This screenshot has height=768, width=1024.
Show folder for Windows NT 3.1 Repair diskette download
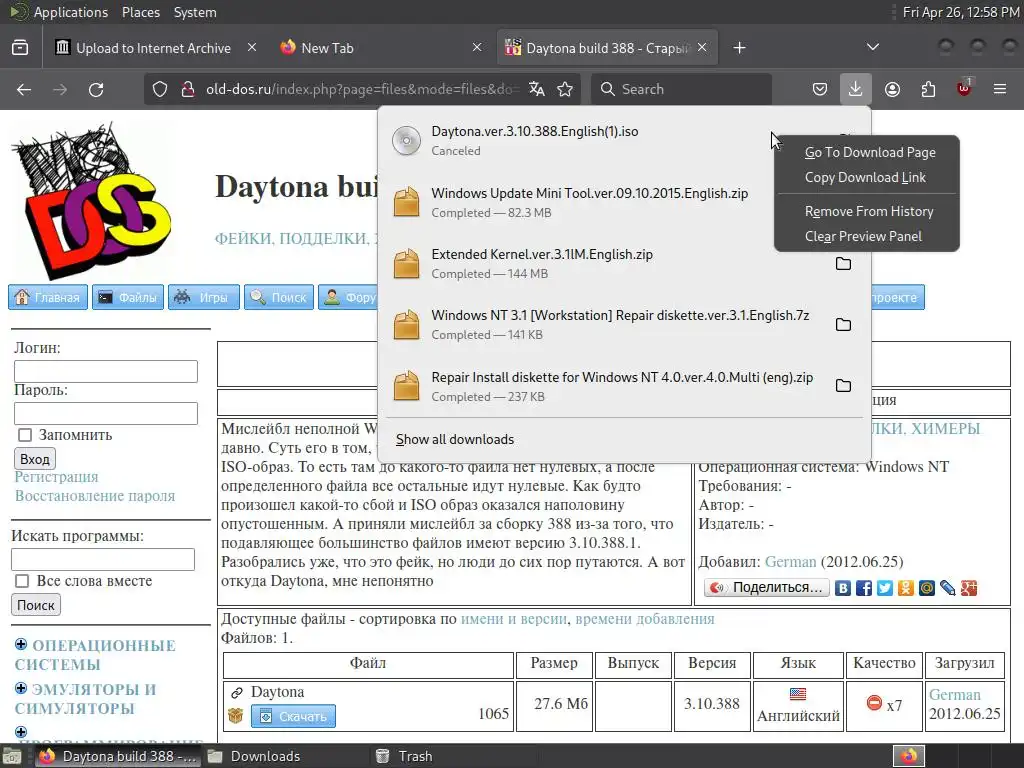(x=843, y=325)
